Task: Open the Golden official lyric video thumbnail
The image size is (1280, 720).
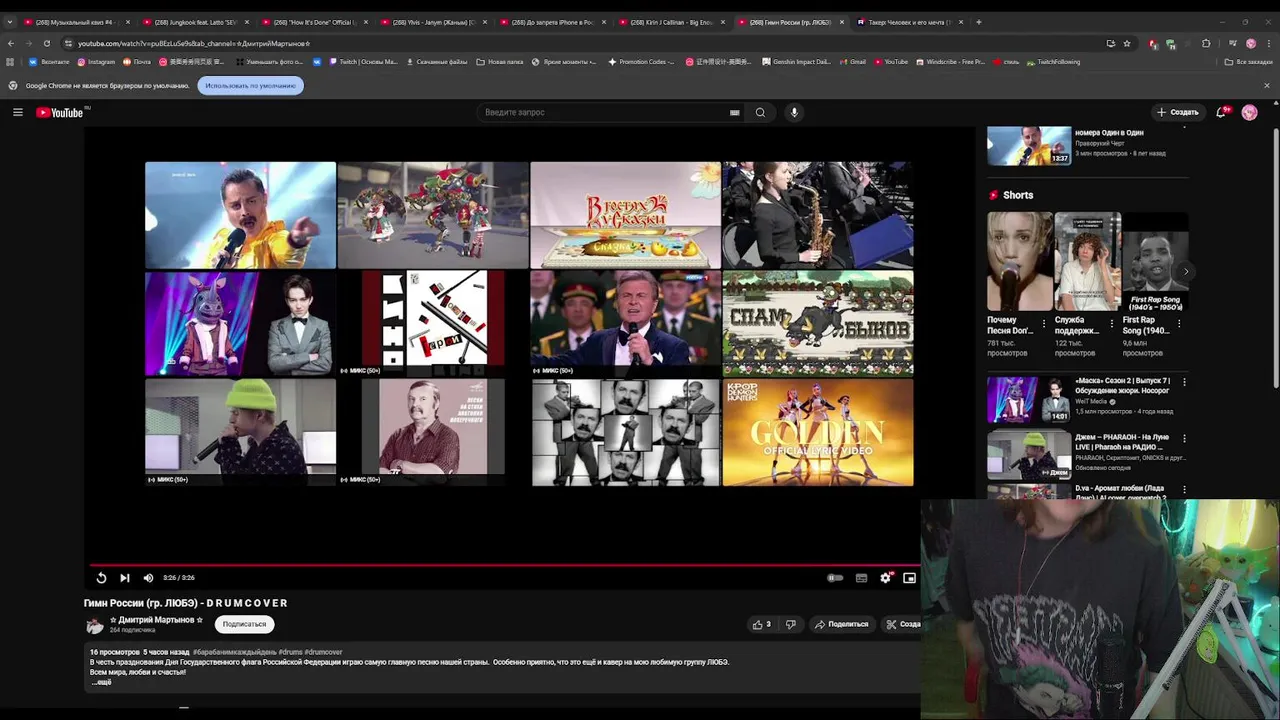Action: point(818,432)
